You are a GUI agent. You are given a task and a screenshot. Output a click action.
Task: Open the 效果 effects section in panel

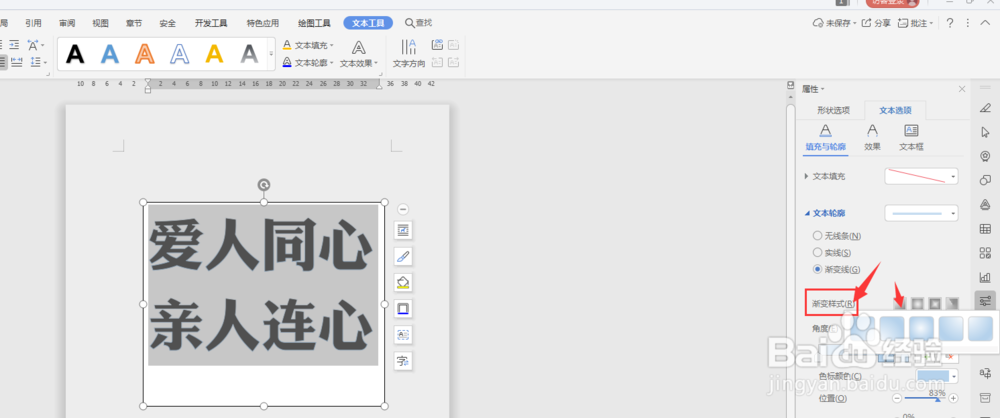(x=872, y=138)
